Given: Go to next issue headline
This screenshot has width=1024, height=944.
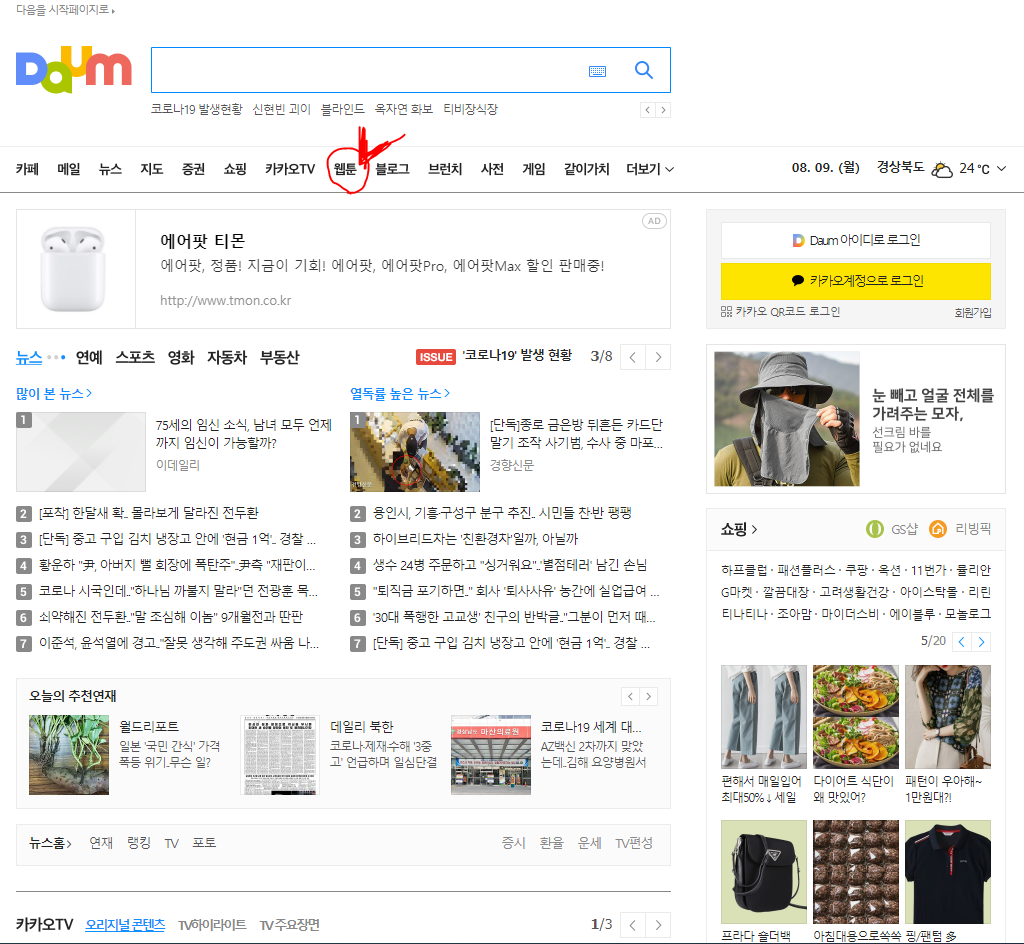Looking at the screenshot, I should click(x=658, y=357).
